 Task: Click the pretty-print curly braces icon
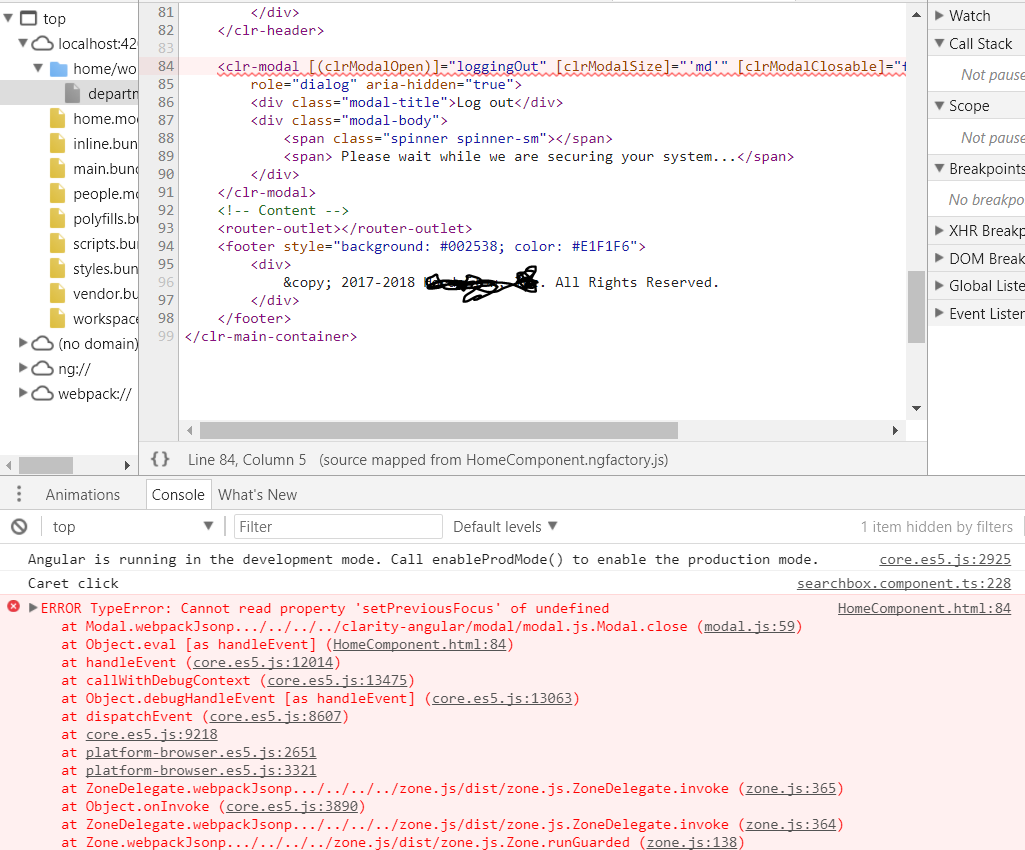pos(160,459)
